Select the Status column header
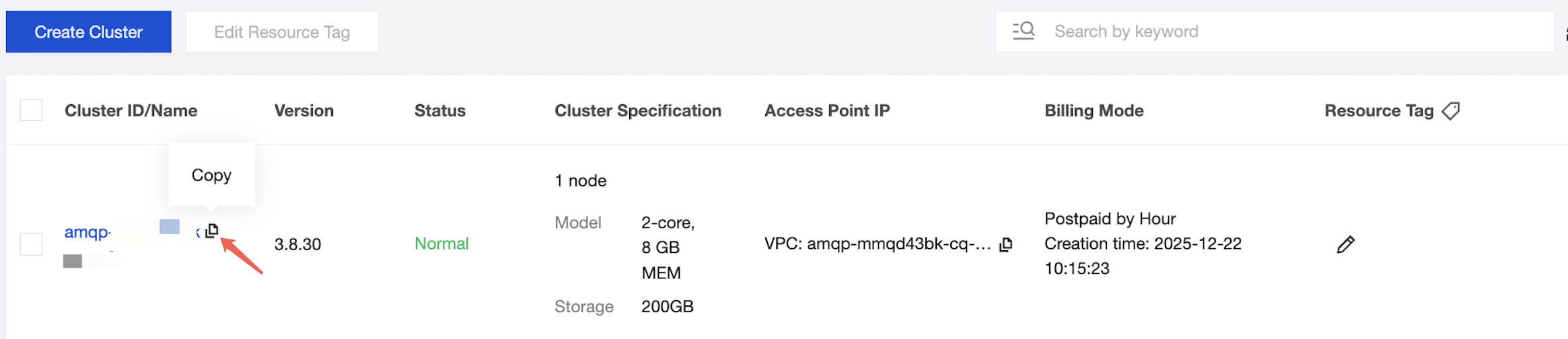This screenshot has width=1568, height=339. click(439, 111)
